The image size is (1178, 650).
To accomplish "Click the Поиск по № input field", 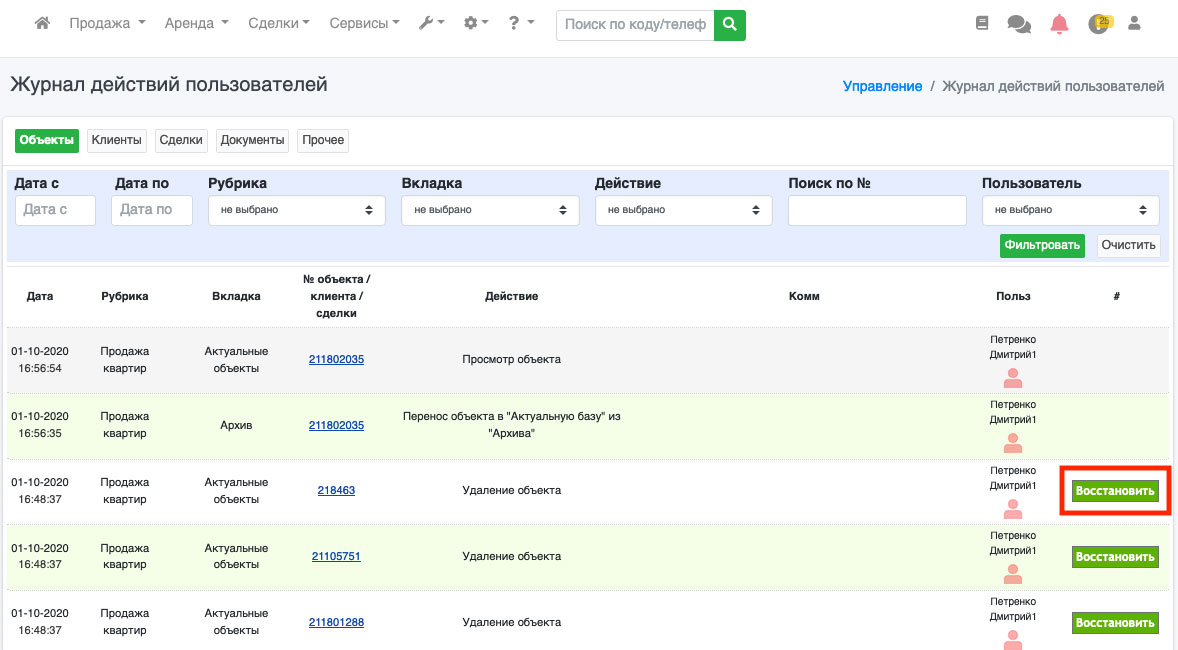I will (x=877, y=210).
